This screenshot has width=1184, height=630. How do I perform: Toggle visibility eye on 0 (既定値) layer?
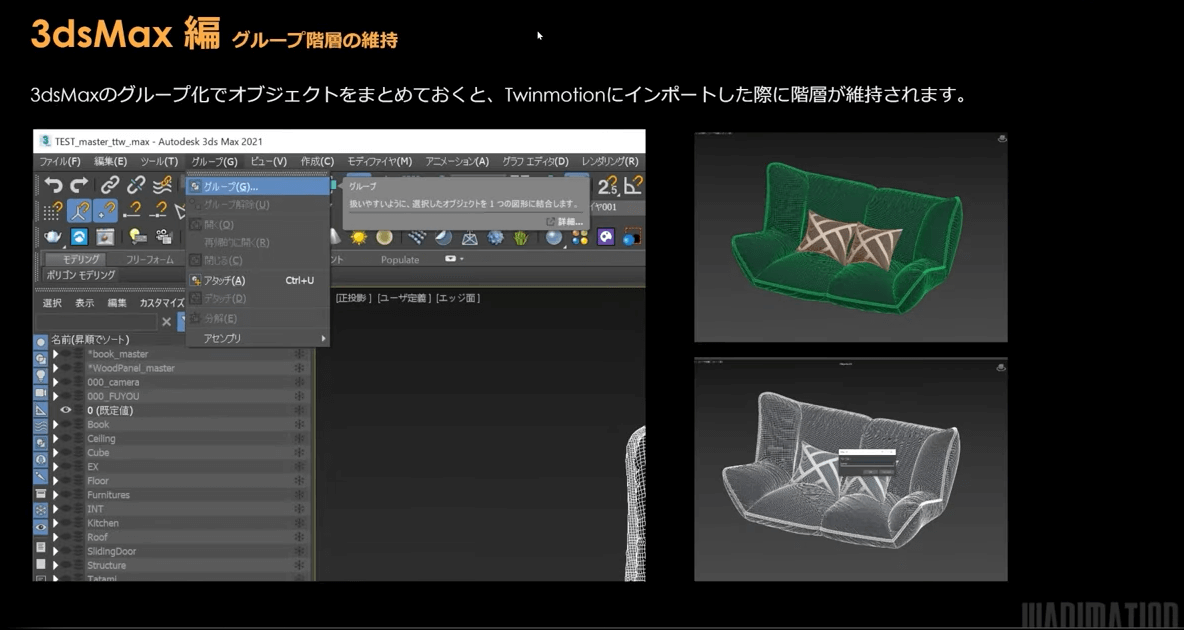pos(66,410)
